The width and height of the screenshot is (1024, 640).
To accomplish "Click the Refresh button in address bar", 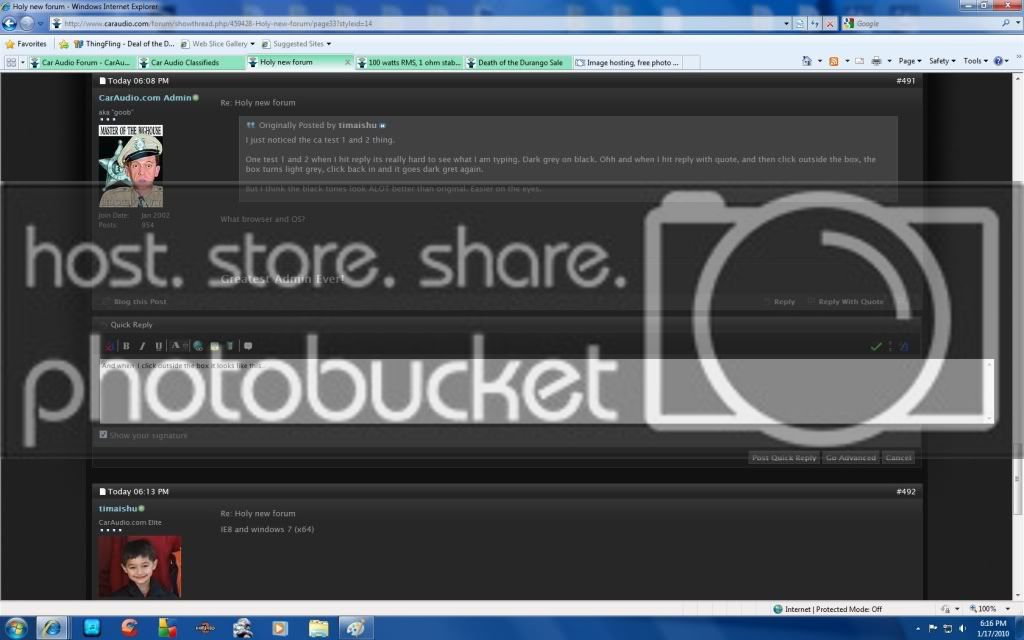I will tap(814, 24).
